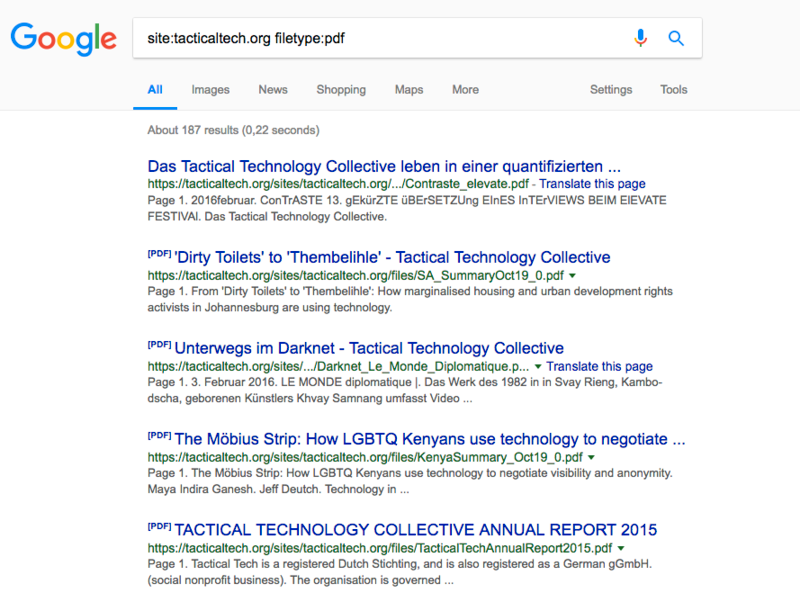800x602 pixels.
Task: Click the SA_SummaryOct19_0.pdf green URL
Action: point(356,275)
